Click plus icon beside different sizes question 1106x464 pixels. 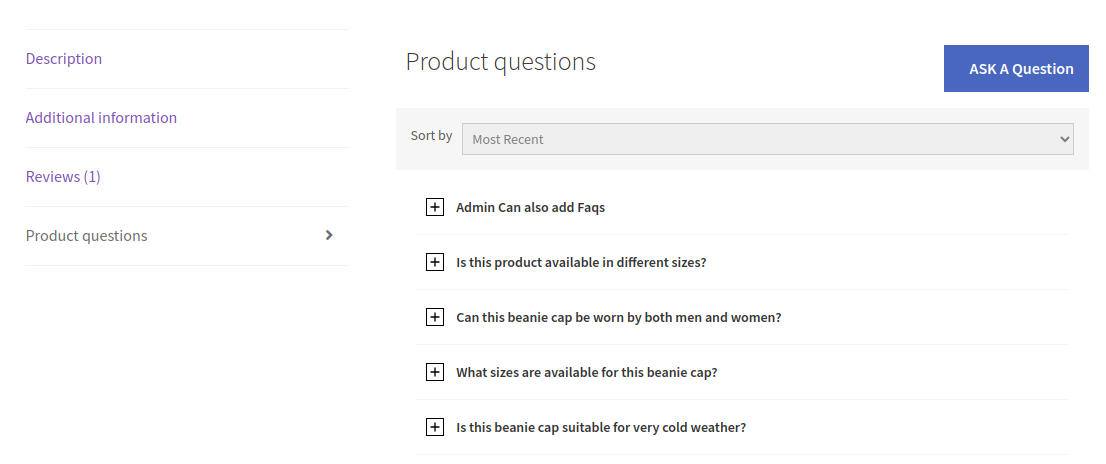click(x=434, y=262)
